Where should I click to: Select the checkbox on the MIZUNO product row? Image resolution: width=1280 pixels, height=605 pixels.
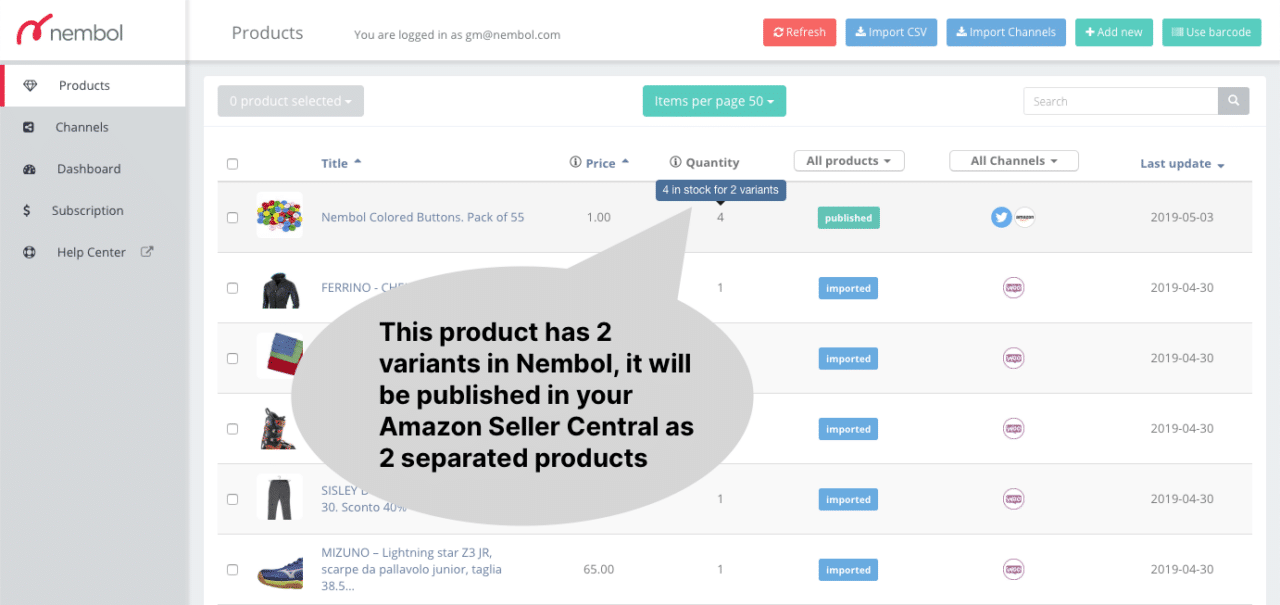tap(232, 569)
